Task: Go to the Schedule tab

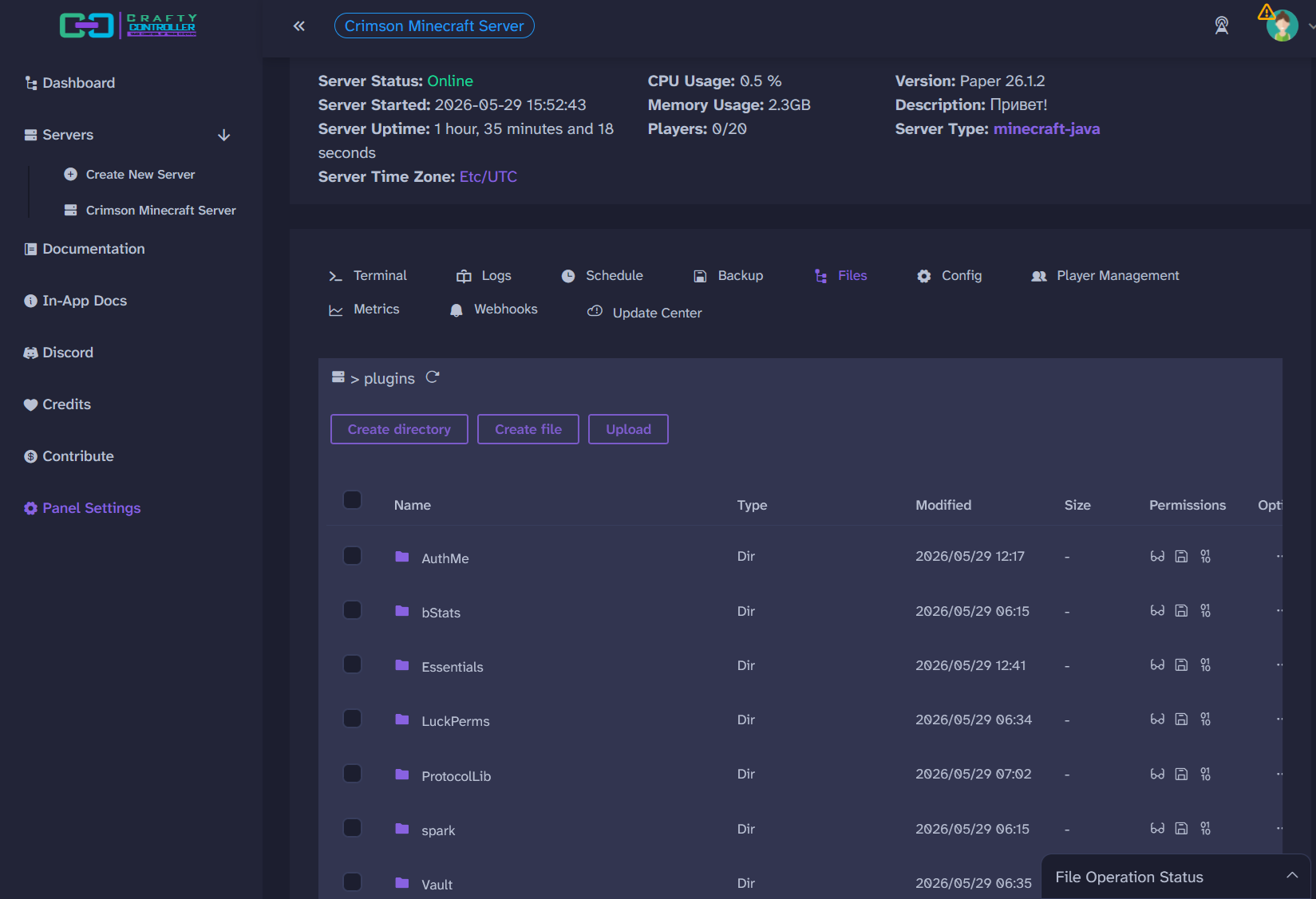Action: [x=602, y=275]
